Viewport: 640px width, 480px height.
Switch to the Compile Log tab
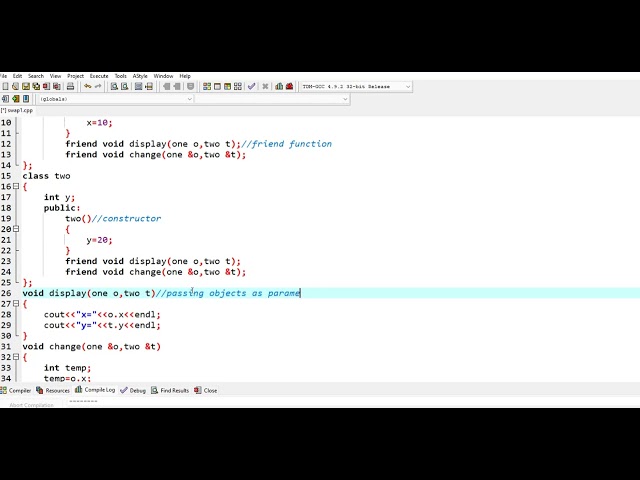pyautogui.click(x=95, y=390)
